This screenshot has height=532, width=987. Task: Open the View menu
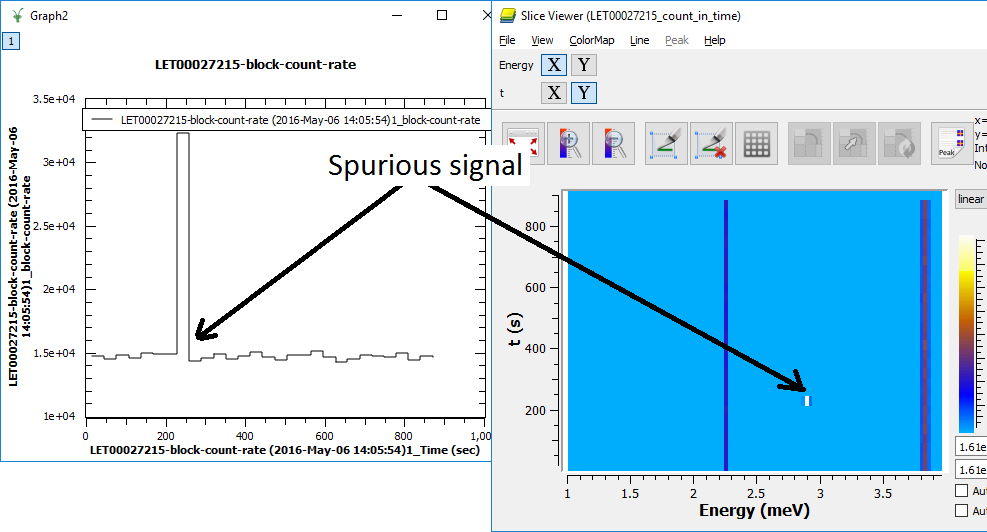[542, 40]
